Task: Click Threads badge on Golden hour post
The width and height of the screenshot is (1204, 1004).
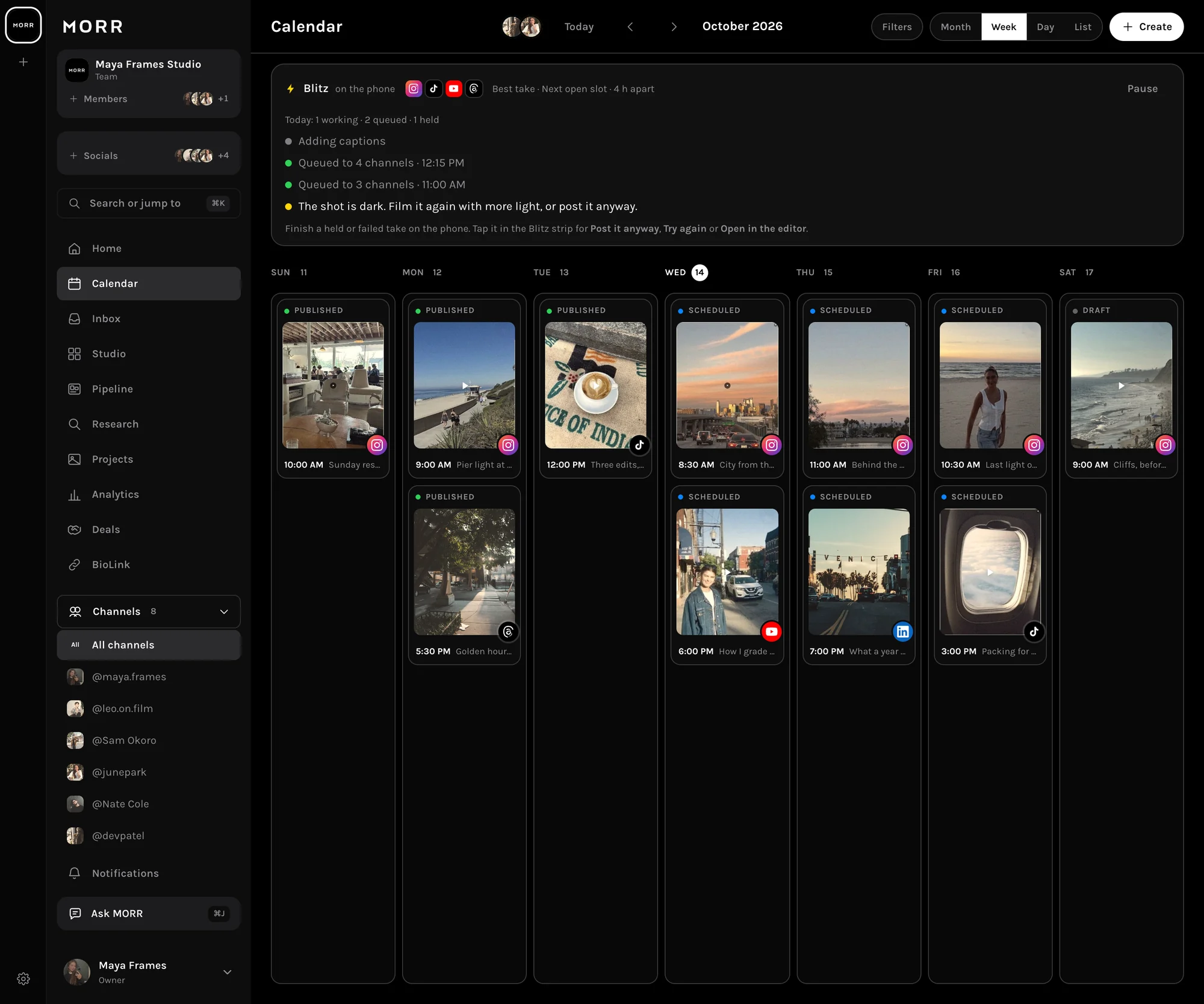Action: pyautogui.click(x=508, y=632)
